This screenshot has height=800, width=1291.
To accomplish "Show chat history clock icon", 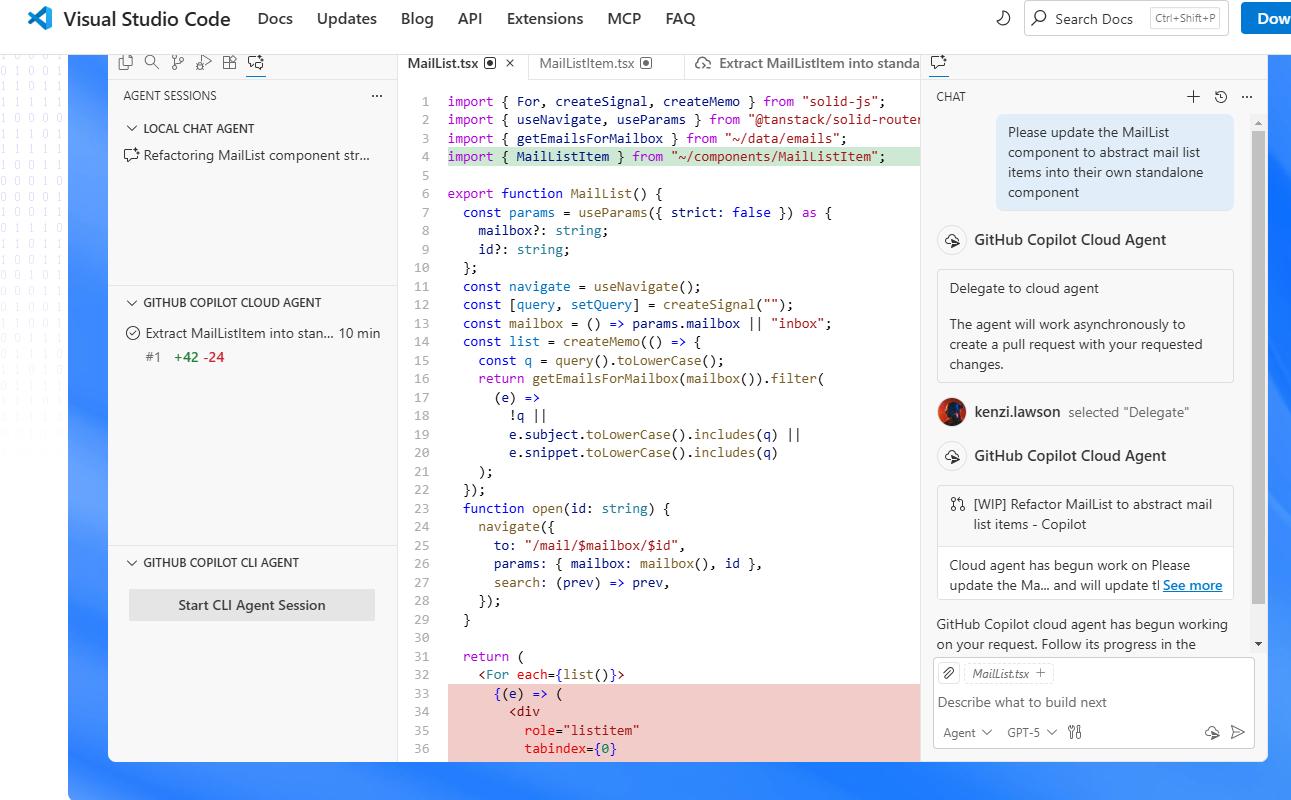I will click(x=1220, y=97).
